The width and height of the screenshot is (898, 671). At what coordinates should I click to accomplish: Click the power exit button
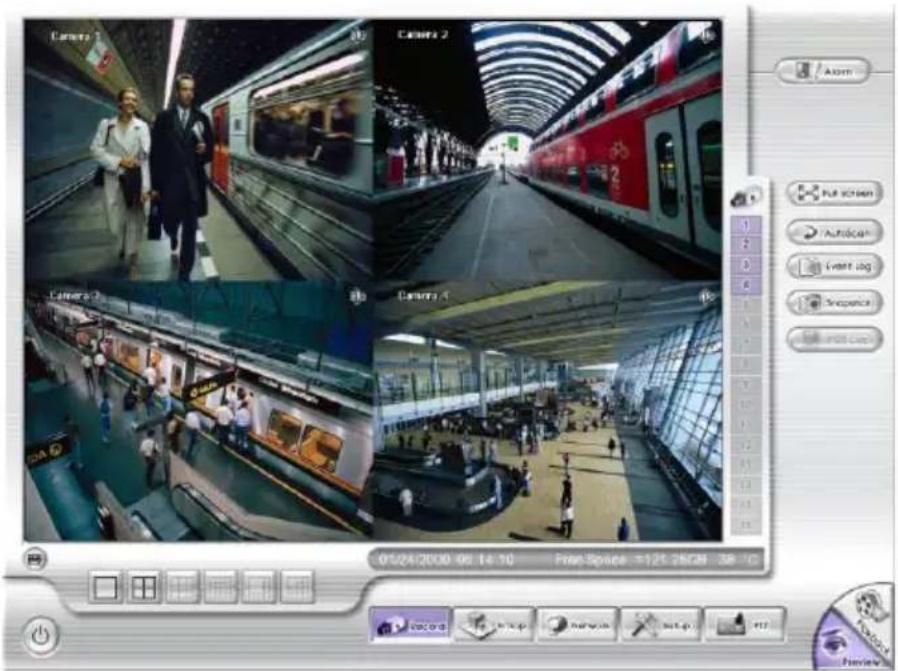tap(41, 636)
